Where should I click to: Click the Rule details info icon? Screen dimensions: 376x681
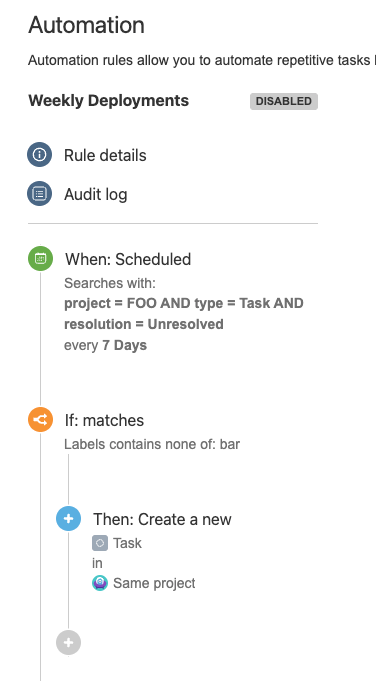coord(40,155)
